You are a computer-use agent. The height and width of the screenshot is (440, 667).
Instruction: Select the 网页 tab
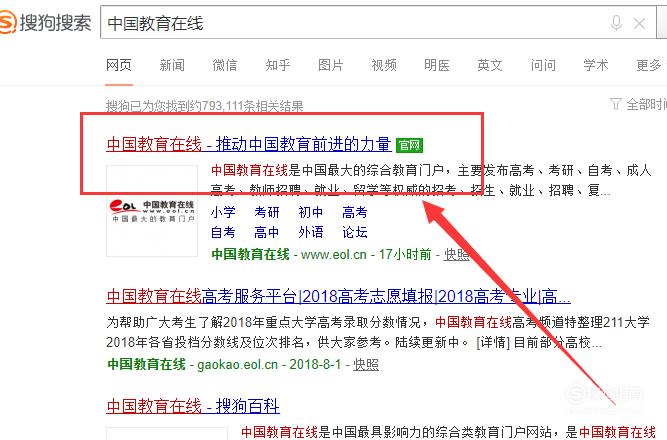[x=119, y=65]
